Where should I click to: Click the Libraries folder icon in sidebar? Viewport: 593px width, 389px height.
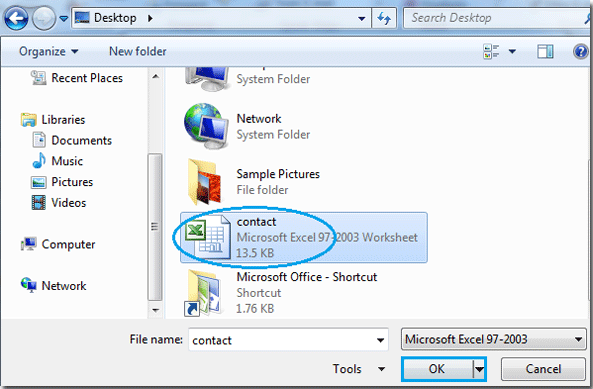coord(29,120)
